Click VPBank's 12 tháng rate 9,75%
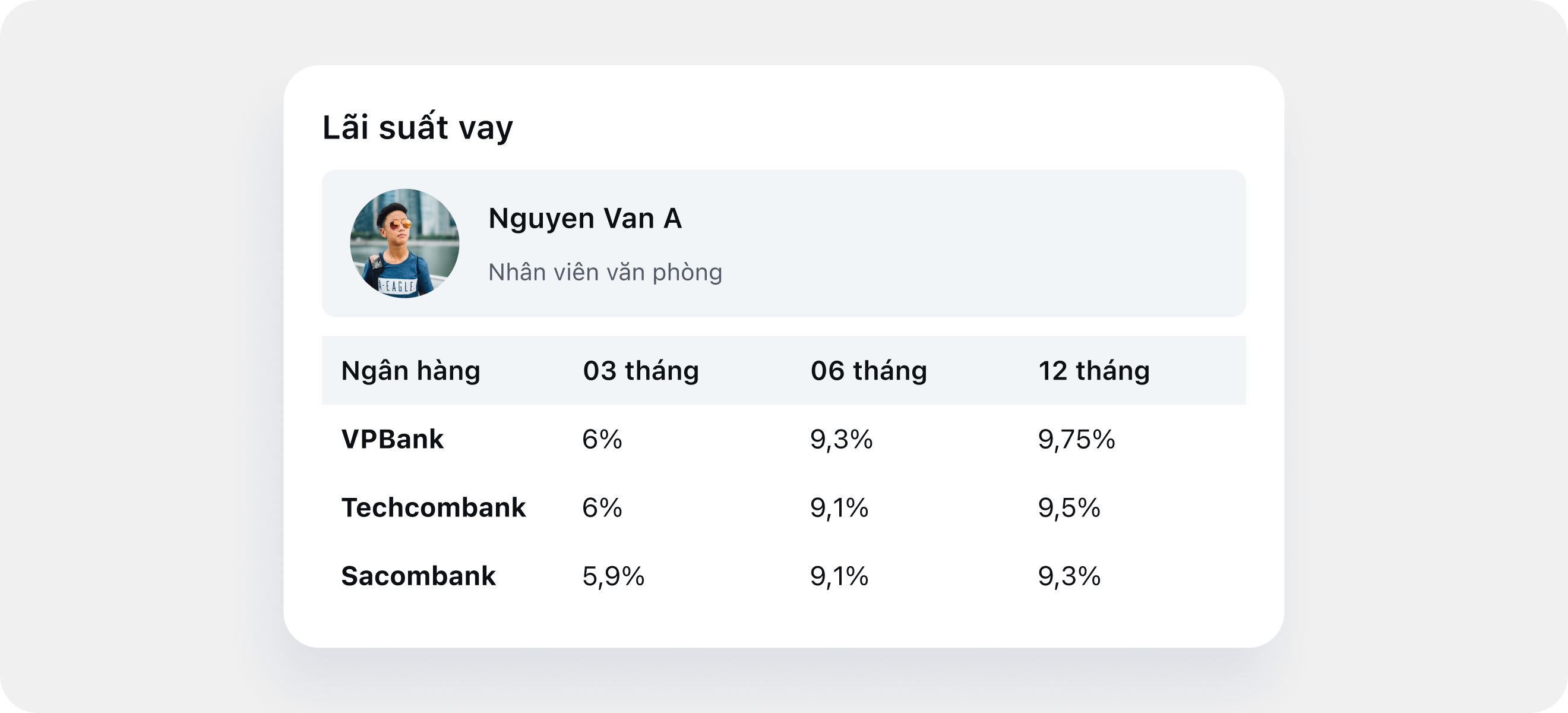The height and width of the screenshot is (713, 1568). tap(1076, 439)
